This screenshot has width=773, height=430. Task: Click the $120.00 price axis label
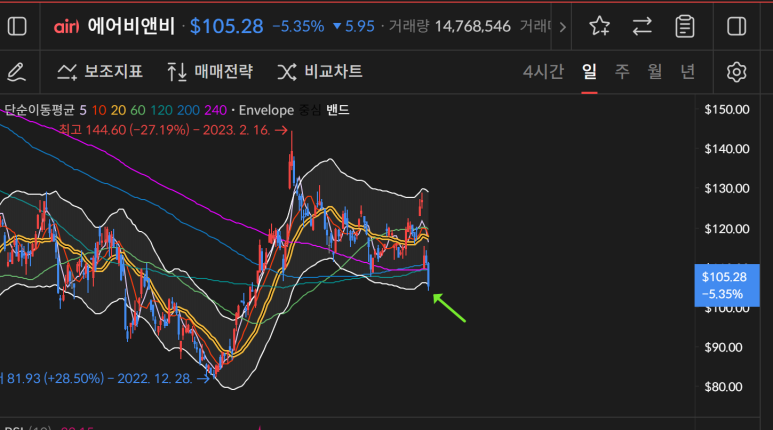[x=727, y=229]
